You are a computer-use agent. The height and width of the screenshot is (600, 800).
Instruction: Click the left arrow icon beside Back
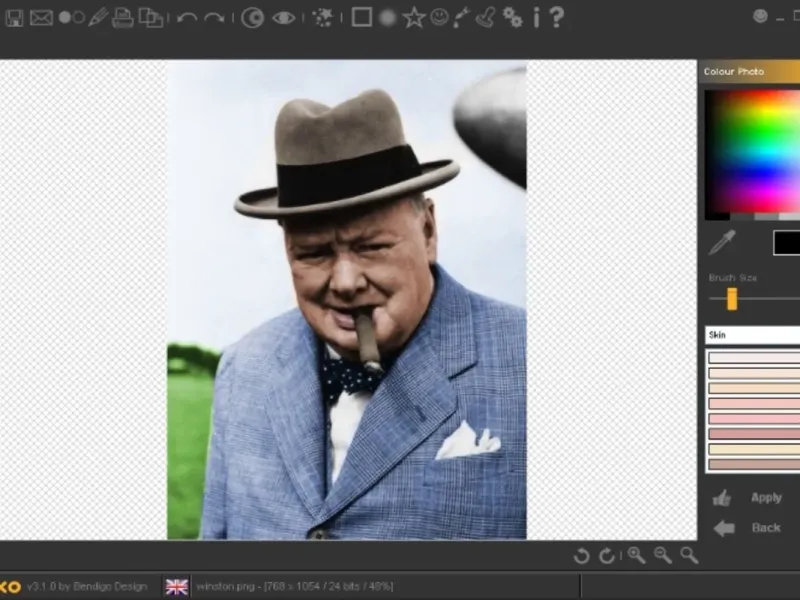pyautogui.click(x=724, y=528)
